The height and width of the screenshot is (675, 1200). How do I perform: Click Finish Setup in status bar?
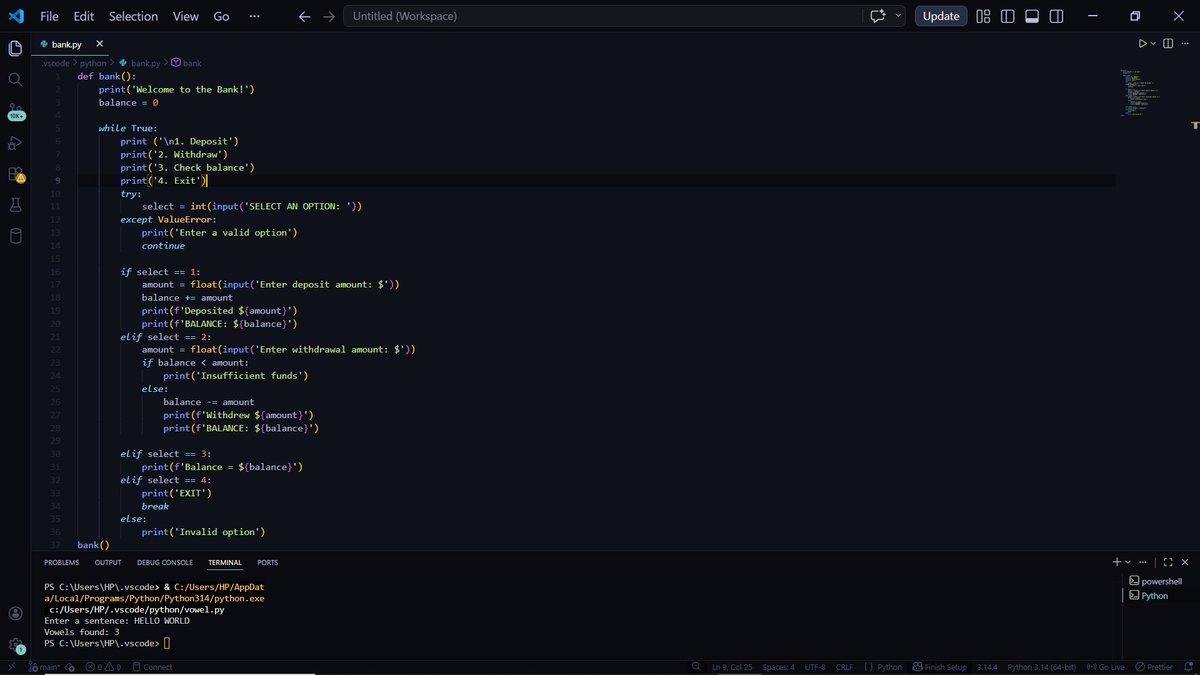point(939,667)
